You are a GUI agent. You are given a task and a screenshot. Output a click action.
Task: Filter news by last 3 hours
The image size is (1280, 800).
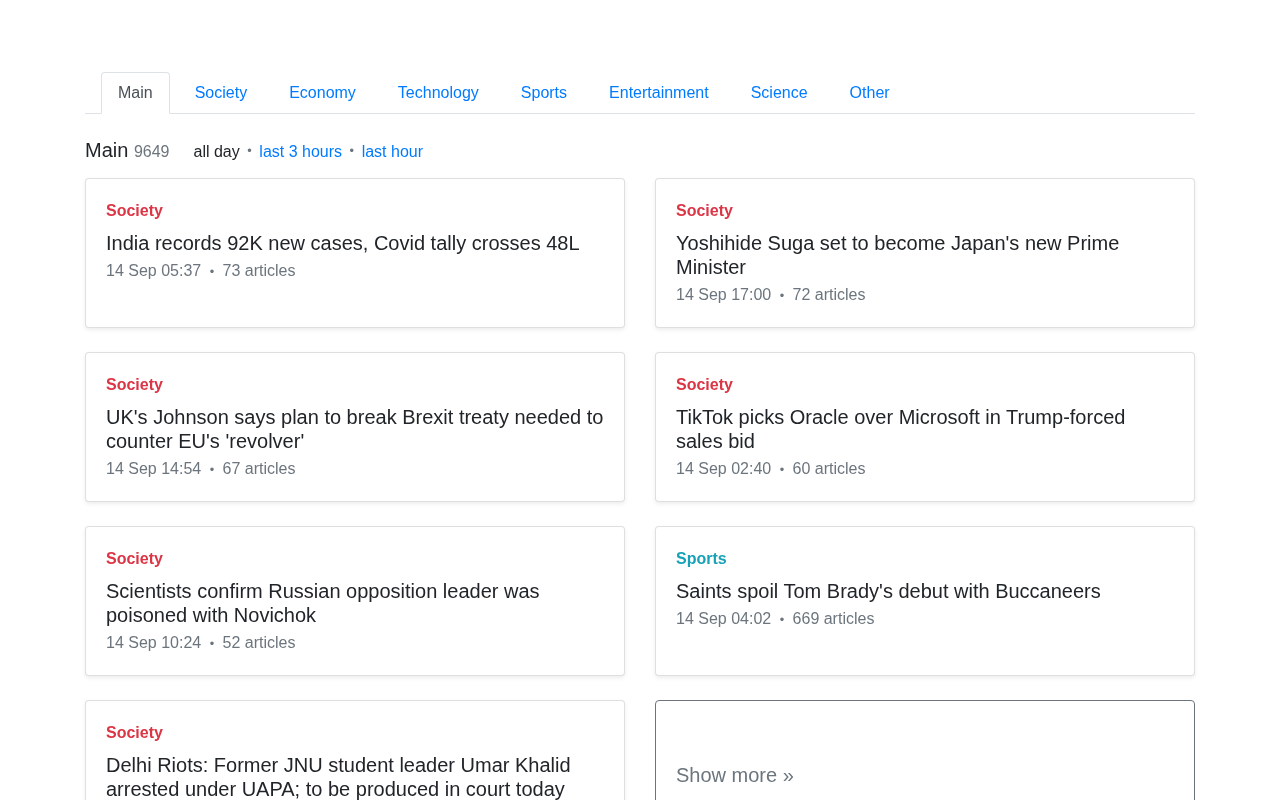point(300,152)
